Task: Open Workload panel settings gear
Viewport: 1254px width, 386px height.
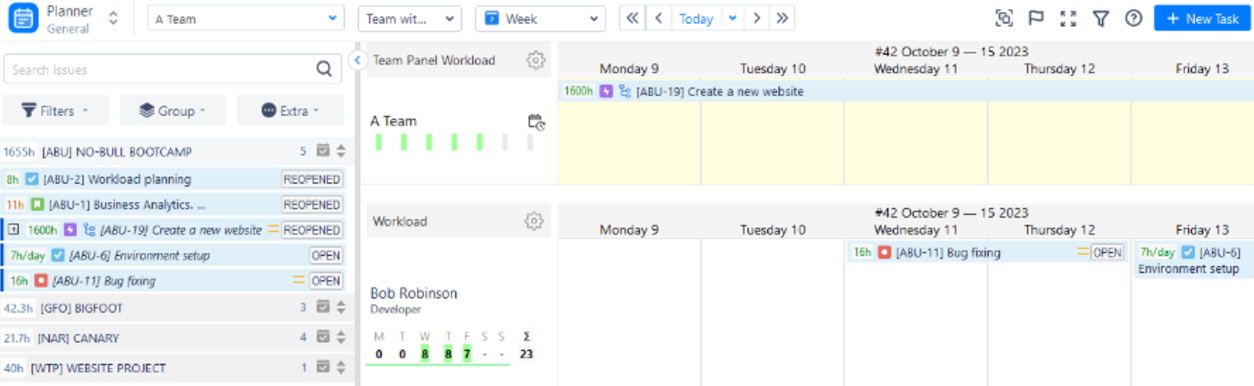Action: [535, 220]
